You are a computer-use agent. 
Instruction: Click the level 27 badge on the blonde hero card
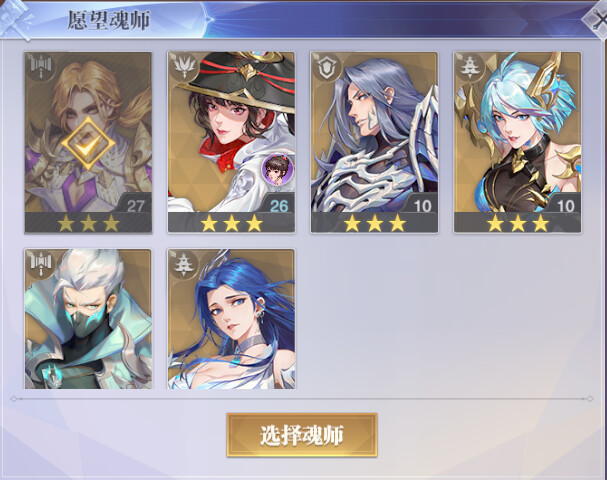tap(135, 205)
